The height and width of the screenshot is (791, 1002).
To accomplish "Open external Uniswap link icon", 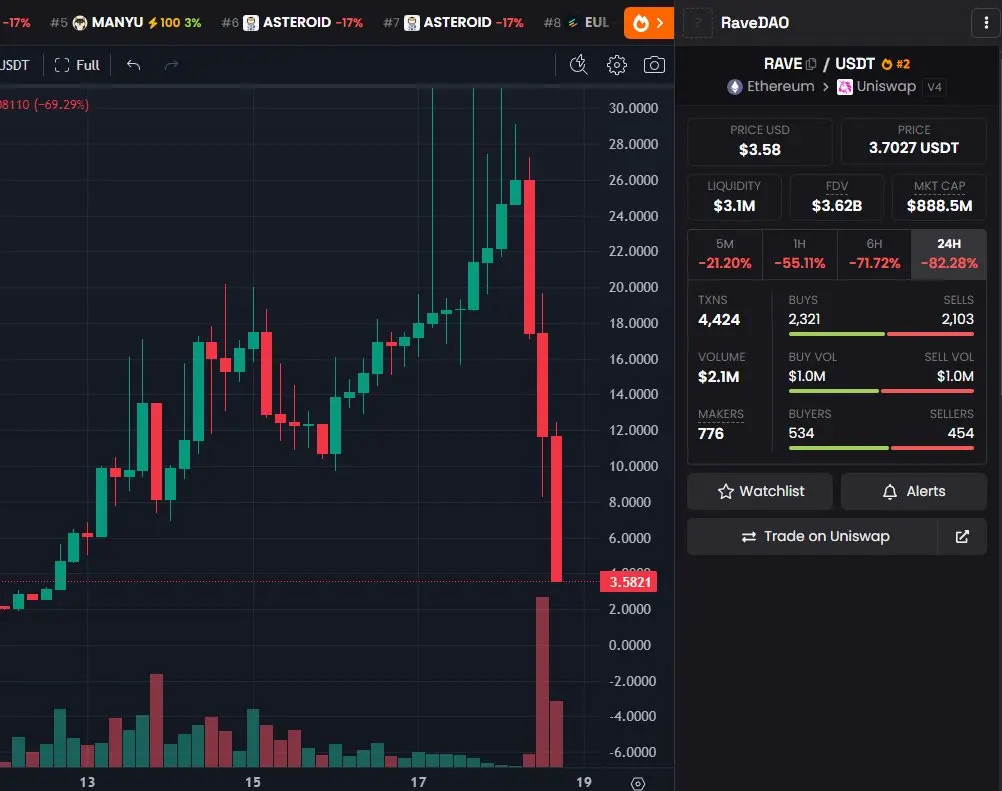I will tap(962, 537).
